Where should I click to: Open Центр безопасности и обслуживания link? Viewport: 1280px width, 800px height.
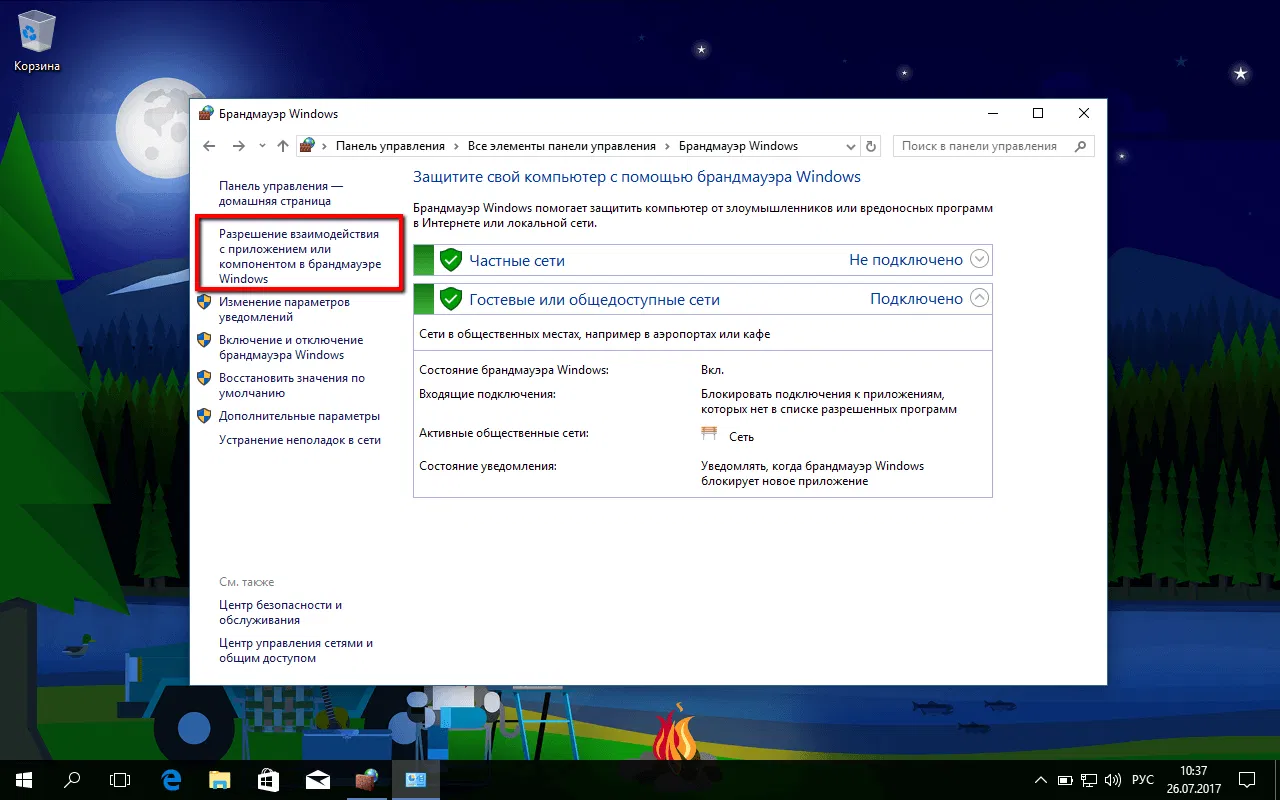pyautogui.click(x=281, y=612)
